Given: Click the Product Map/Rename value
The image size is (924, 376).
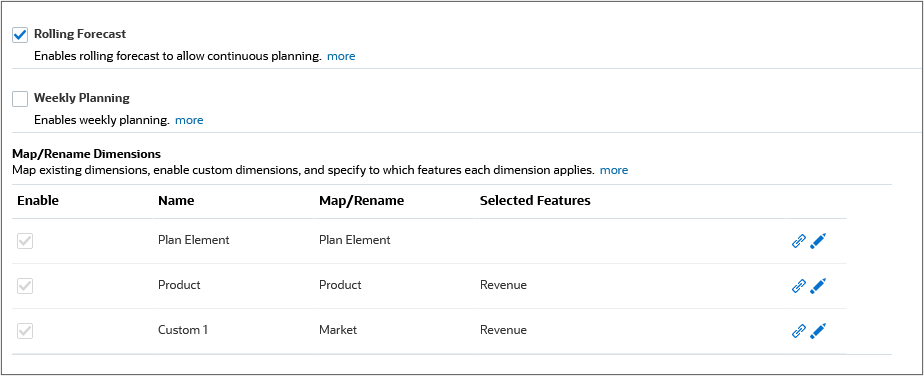Looking at the screenshot, I should click(340, 285).
